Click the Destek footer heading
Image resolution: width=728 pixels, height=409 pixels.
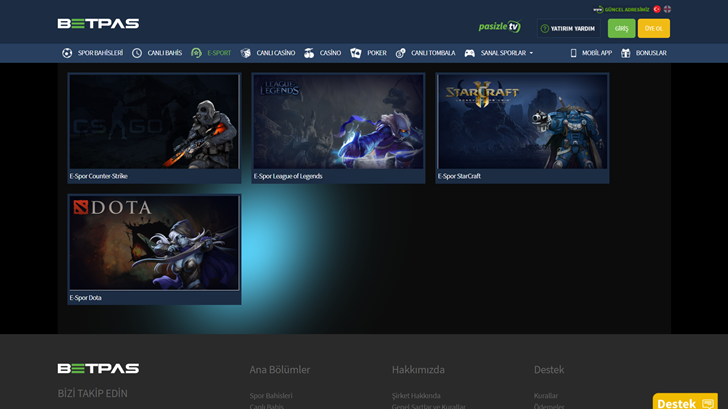click(x=549, y=370)
